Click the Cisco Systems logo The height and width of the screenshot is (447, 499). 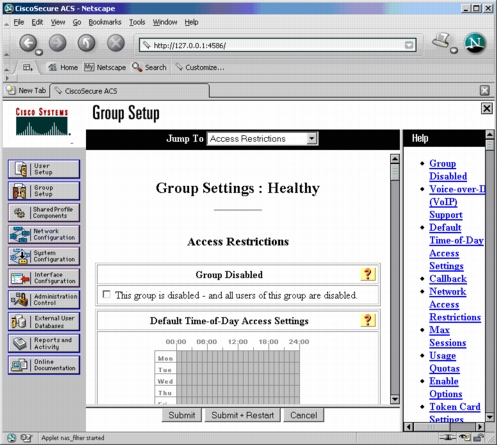tap(42, 122)
